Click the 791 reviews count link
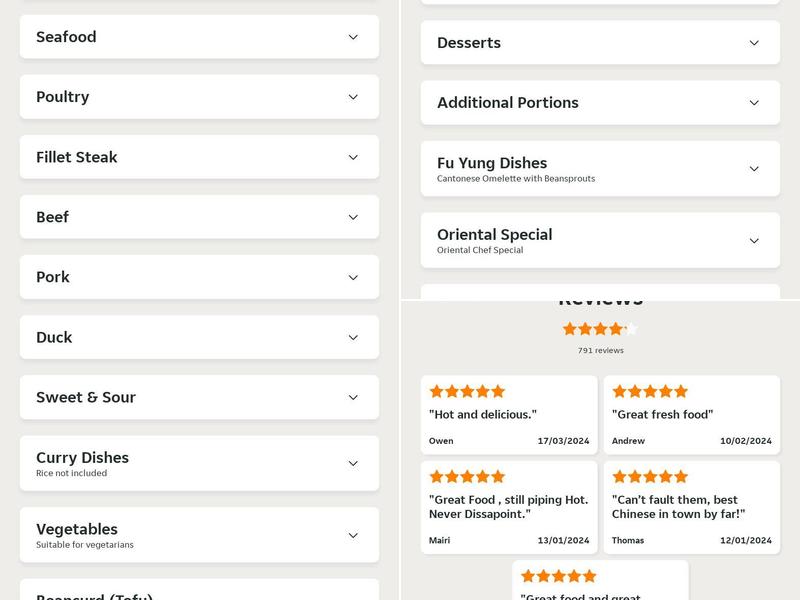Image resolution: width=800 pixels, height=600 pixels. point(600,350)
